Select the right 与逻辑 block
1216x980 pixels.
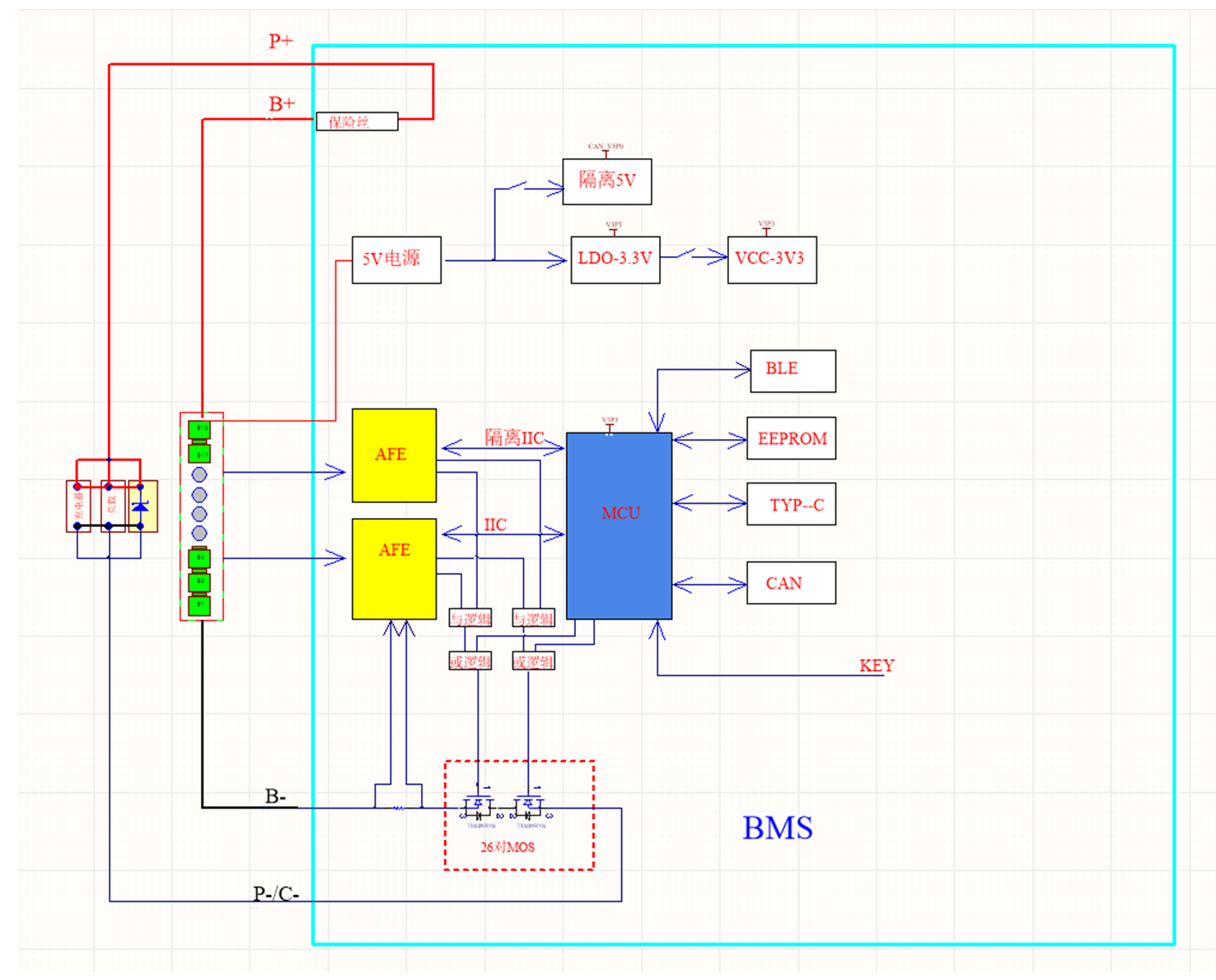tap(533, 618)
